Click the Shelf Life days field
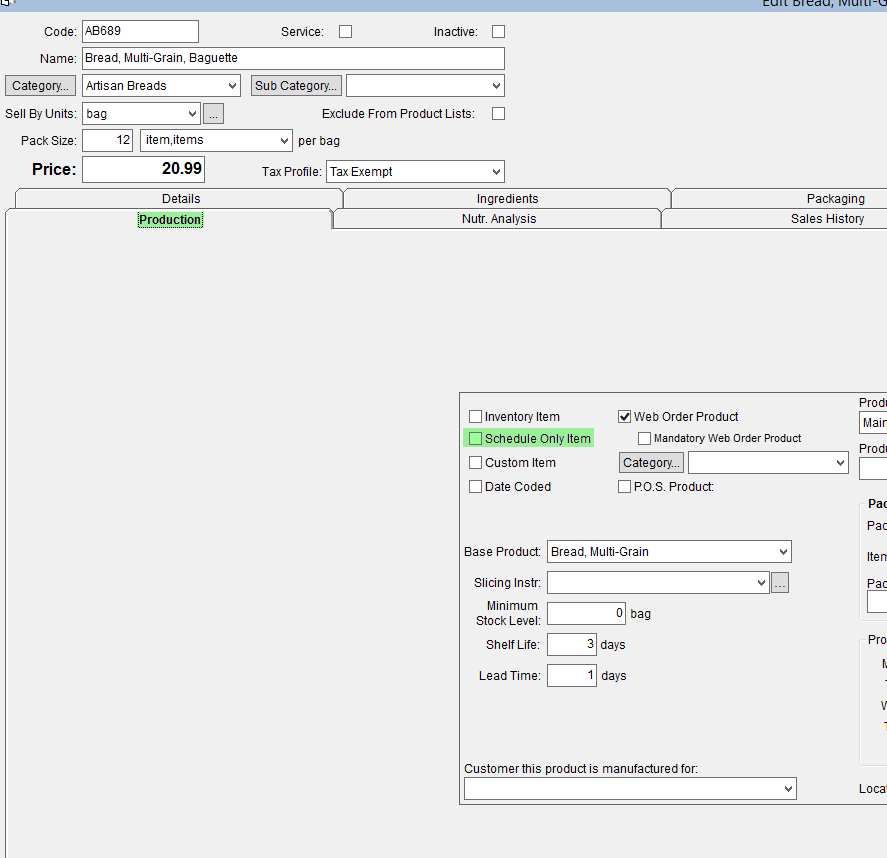 pyautogui.click(x=571, y=644)
